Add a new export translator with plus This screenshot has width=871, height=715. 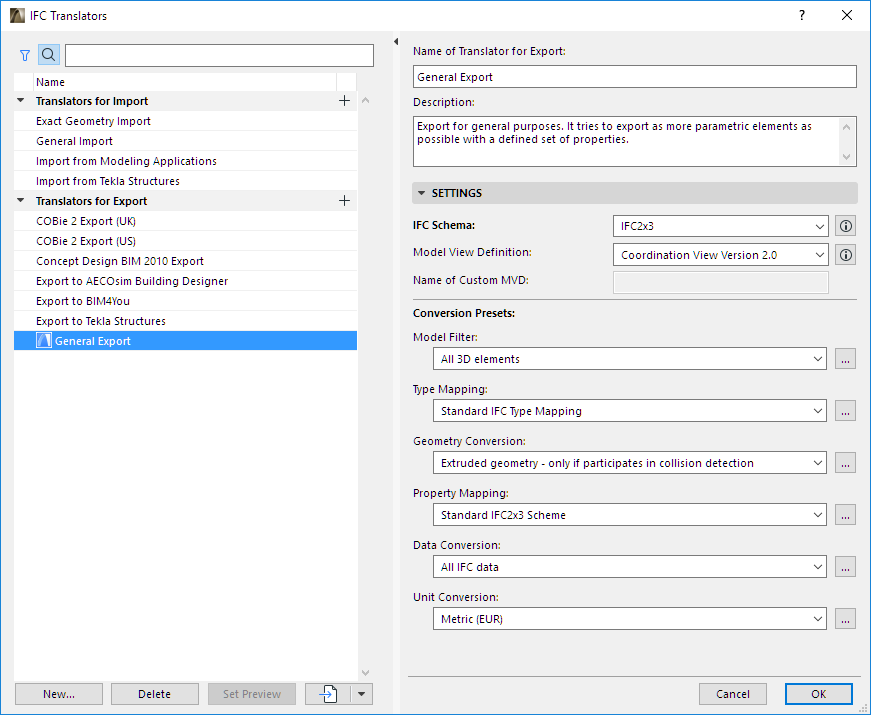(344, 201)
